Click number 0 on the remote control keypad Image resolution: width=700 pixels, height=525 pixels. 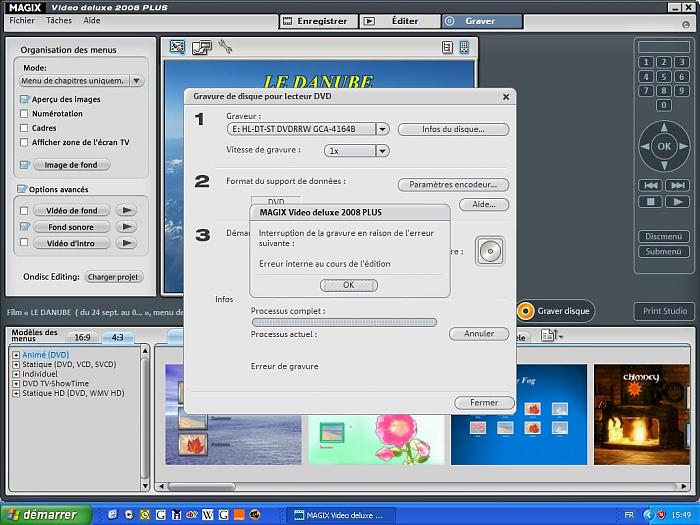click(x=663, y=105)
